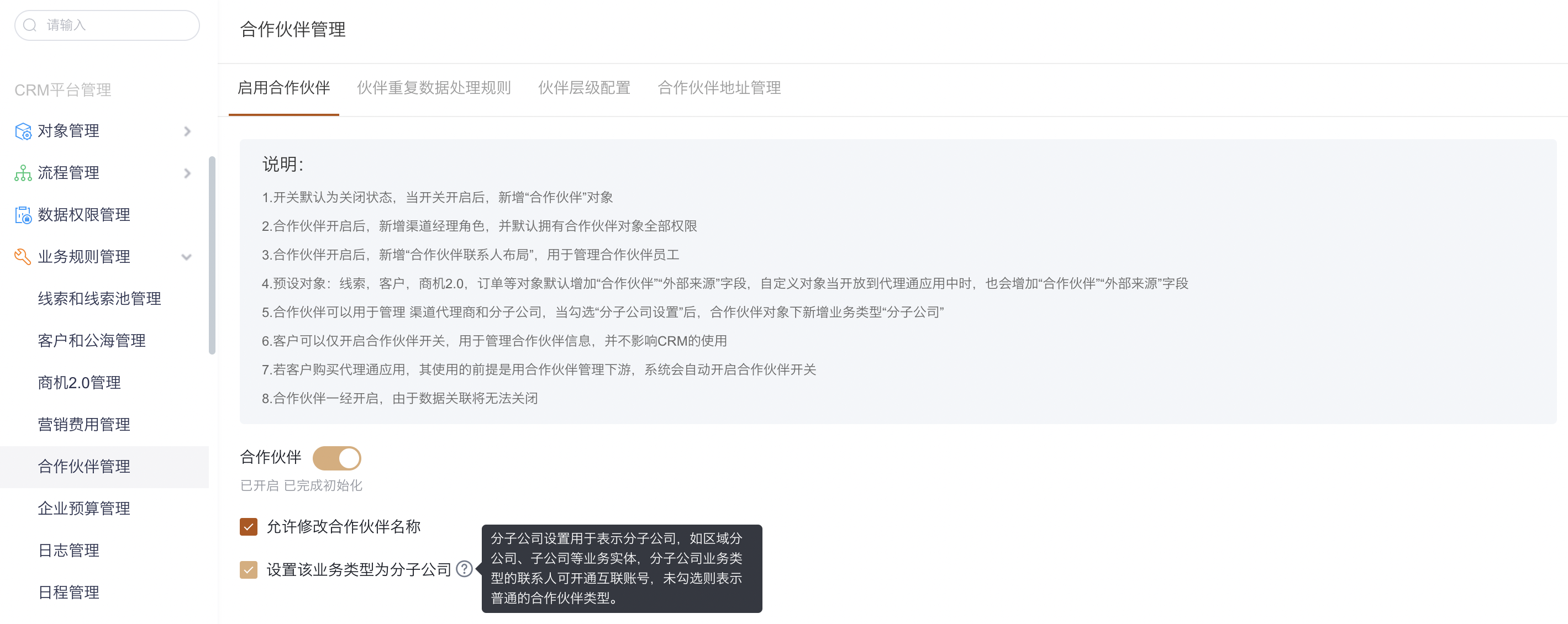This screenshot has width=1568, height=624.
Task: Click the sidebar vertical scrollbar
Action: (x=212, y=256)
